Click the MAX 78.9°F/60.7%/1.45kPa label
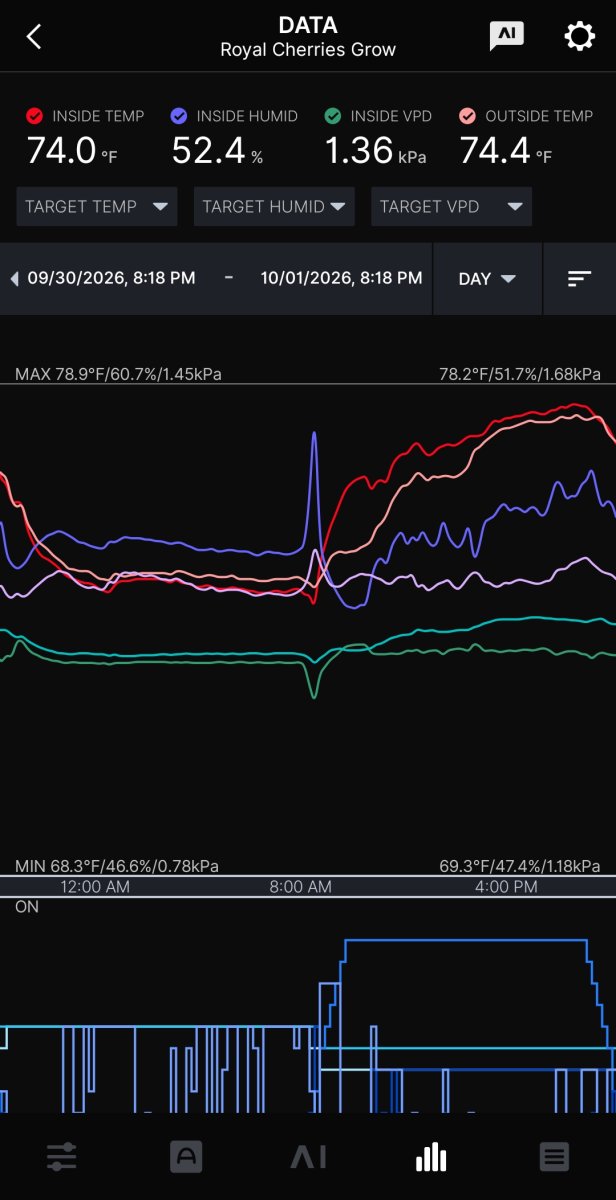The height and width of the screenshot is (1200, 616). [118, 374]
